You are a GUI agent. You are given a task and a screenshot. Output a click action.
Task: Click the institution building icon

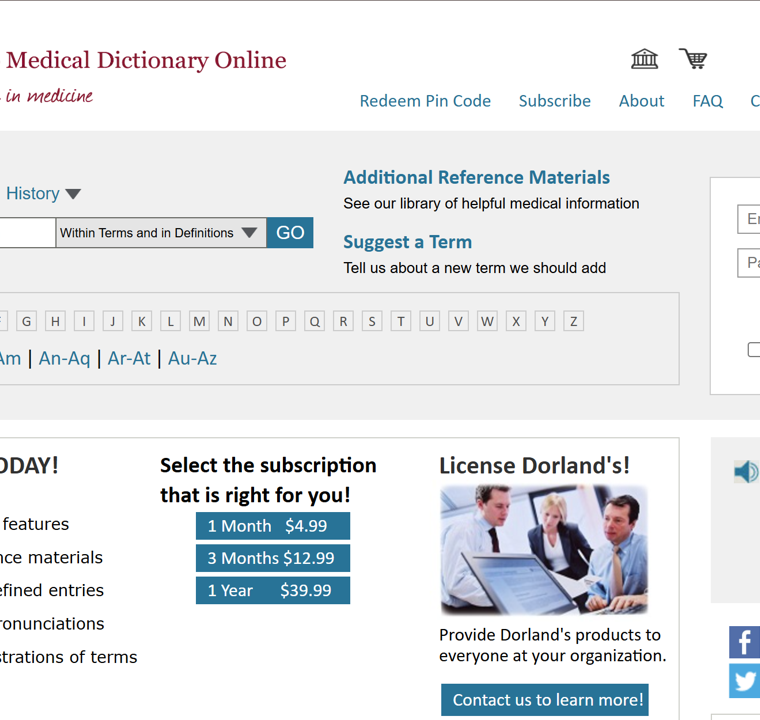pos(644,59)
